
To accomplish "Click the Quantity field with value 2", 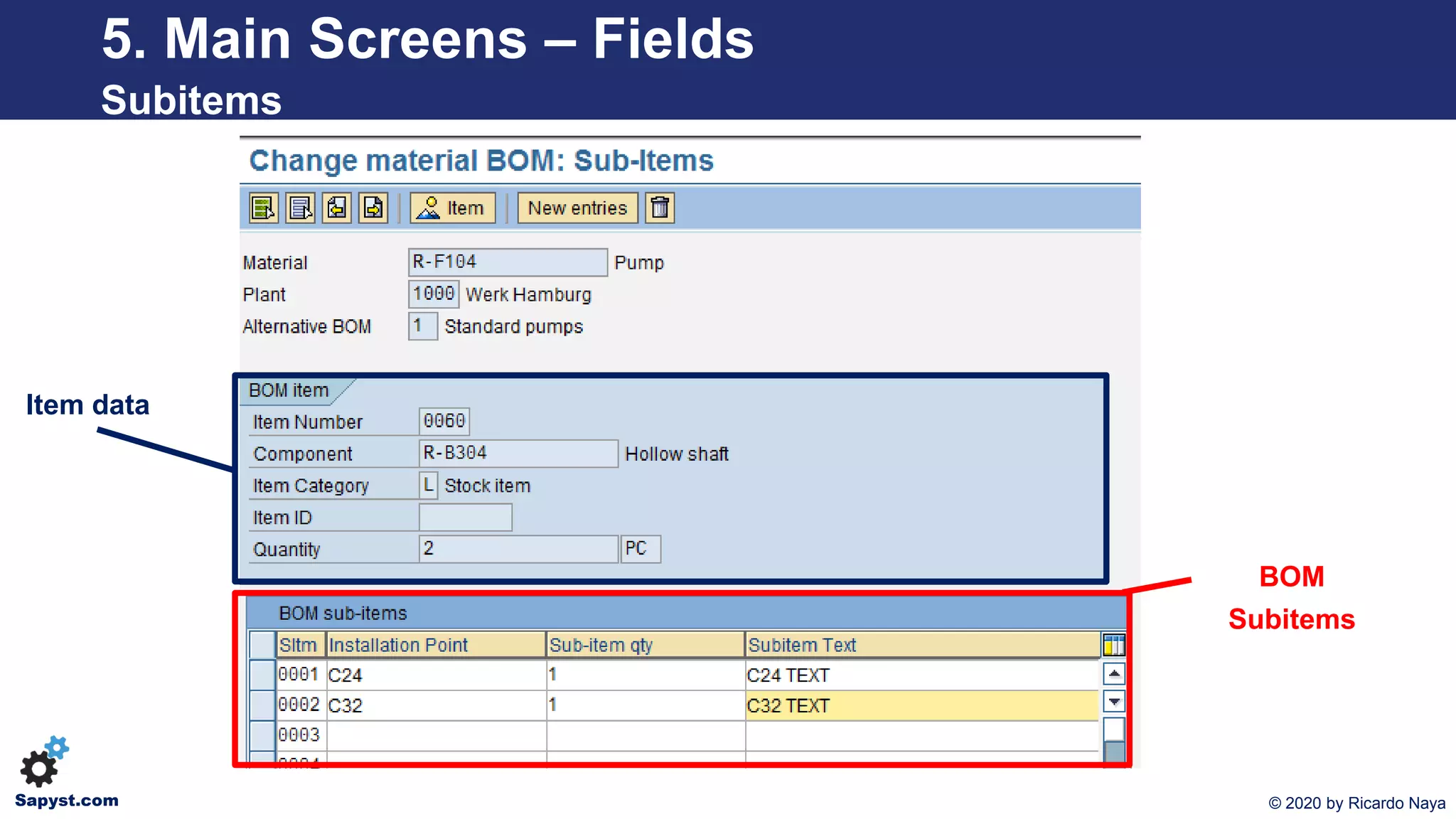I will click(x=518, y=550).
